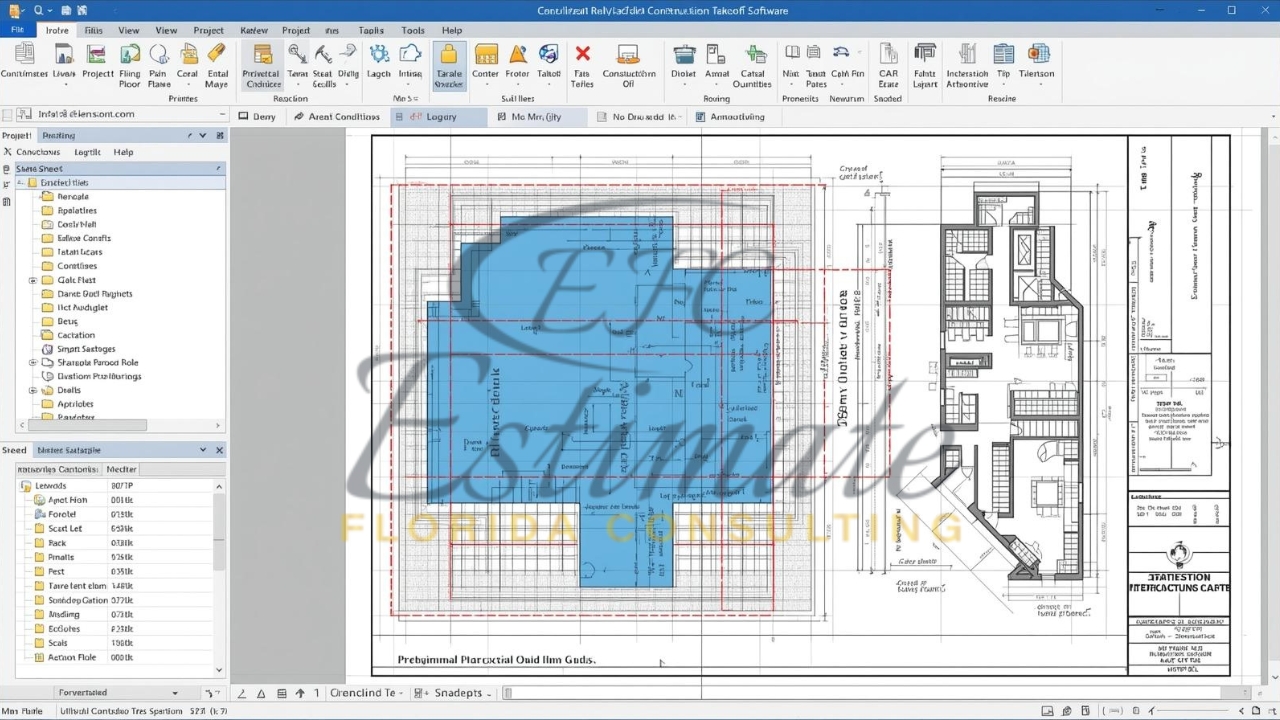Click the Center tool icon in the ribbon
Image resolution: width=1280 pixels, height=720 pixels.
(486, 56)
